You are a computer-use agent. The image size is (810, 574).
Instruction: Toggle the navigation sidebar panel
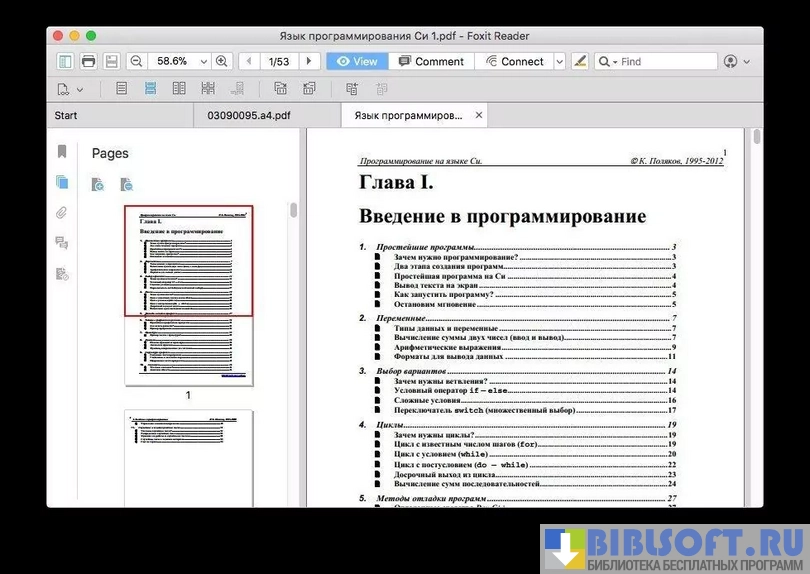tap(65, 61)
